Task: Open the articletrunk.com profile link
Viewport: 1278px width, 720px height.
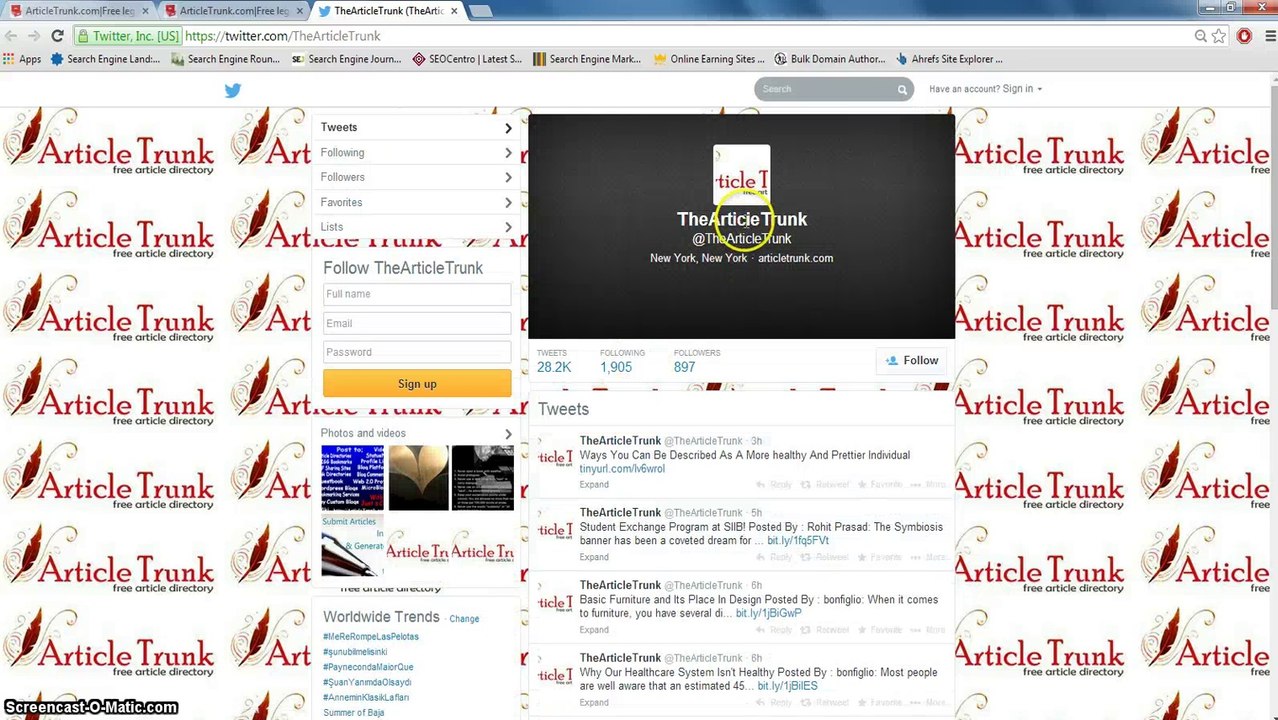Action: (x=795, y=258)
